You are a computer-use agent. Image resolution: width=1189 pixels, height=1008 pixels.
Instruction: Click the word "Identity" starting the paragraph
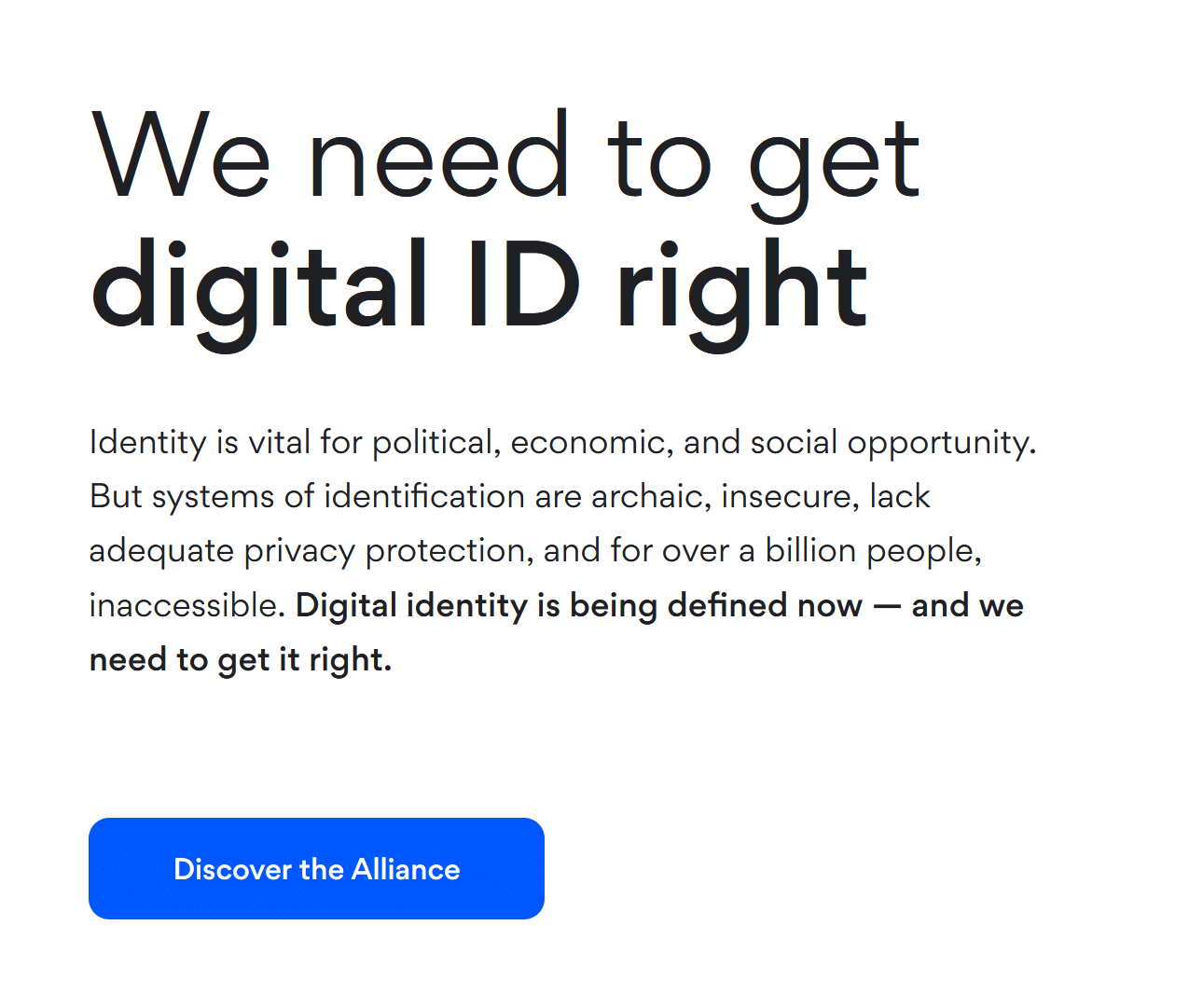[x=147, y=442]
